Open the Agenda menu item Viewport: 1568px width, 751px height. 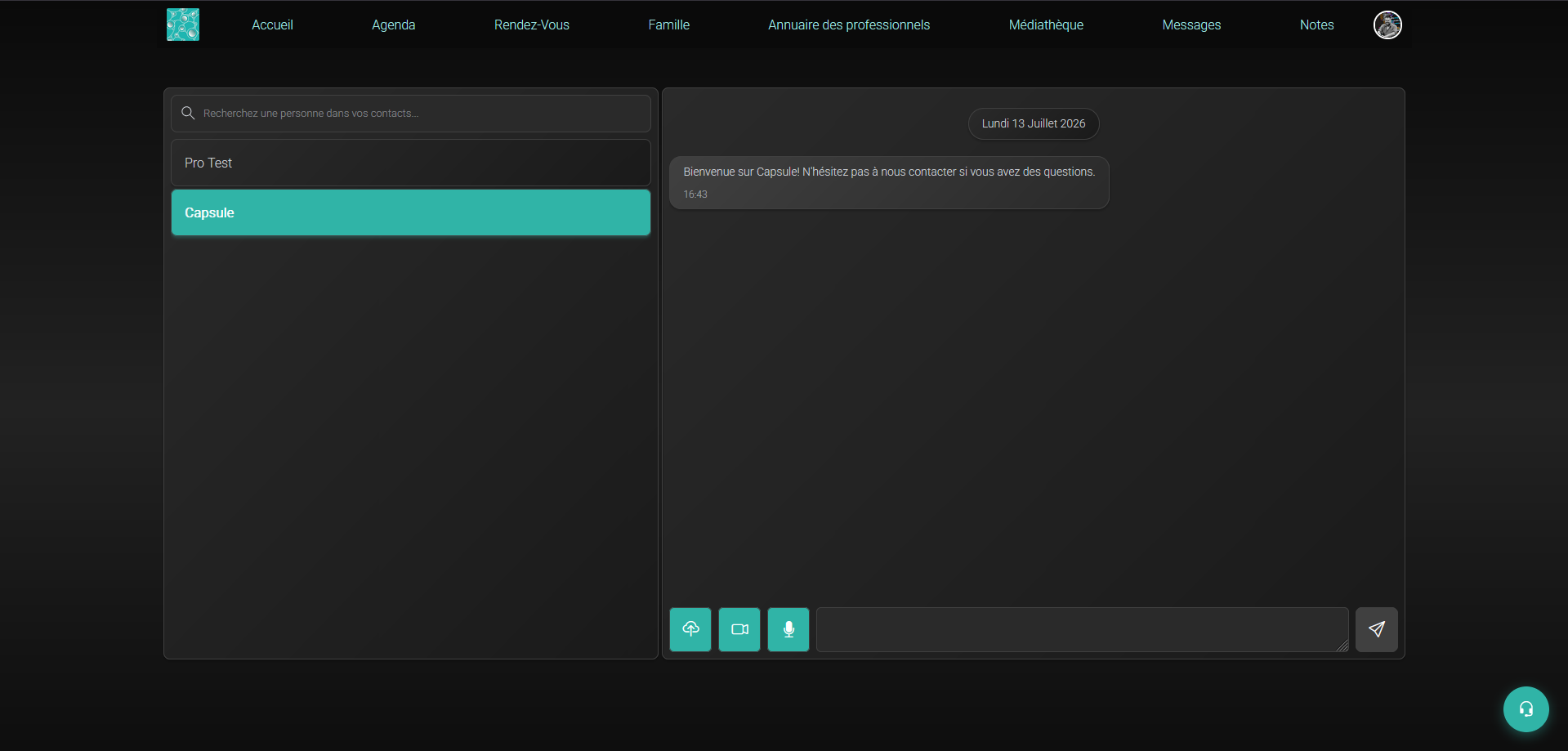[x=394, y=25]
